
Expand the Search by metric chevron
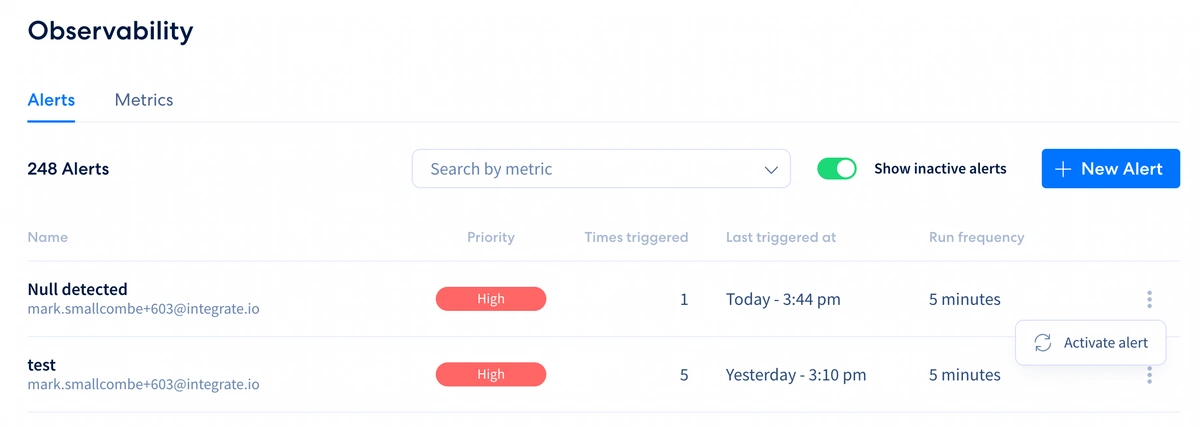click(771, 170)
